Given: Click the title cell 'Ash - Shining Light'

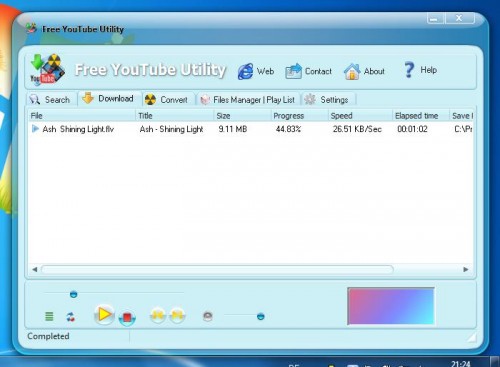Looking at the screenshot, I should point(171,129).
